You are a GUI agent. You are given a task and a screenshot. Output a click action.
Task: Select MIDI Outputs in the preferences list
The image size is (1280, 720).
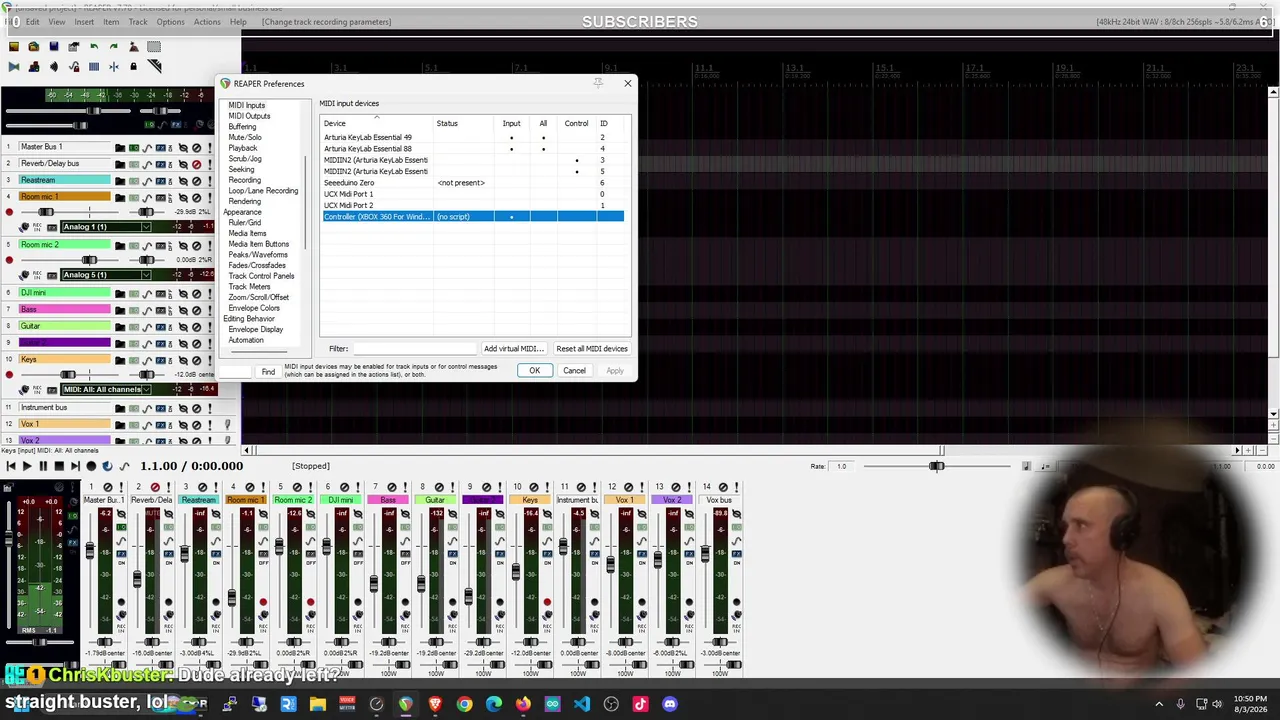(x=249, y=116)
